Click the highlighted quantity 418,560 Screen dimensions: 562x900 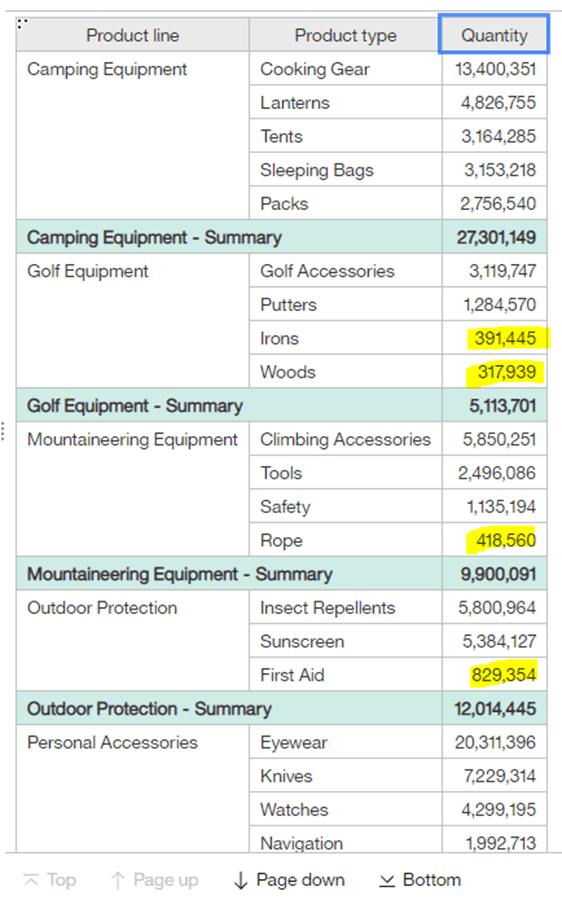(506, 540)
